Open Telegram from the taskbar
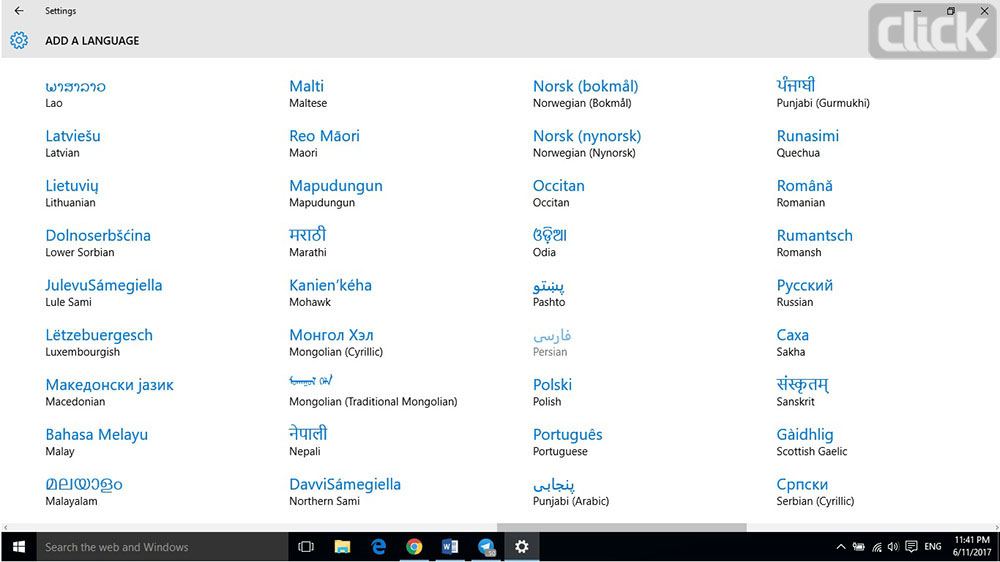Image resolution: width=1000 pixels, height=562 pixels. point(486,547)
